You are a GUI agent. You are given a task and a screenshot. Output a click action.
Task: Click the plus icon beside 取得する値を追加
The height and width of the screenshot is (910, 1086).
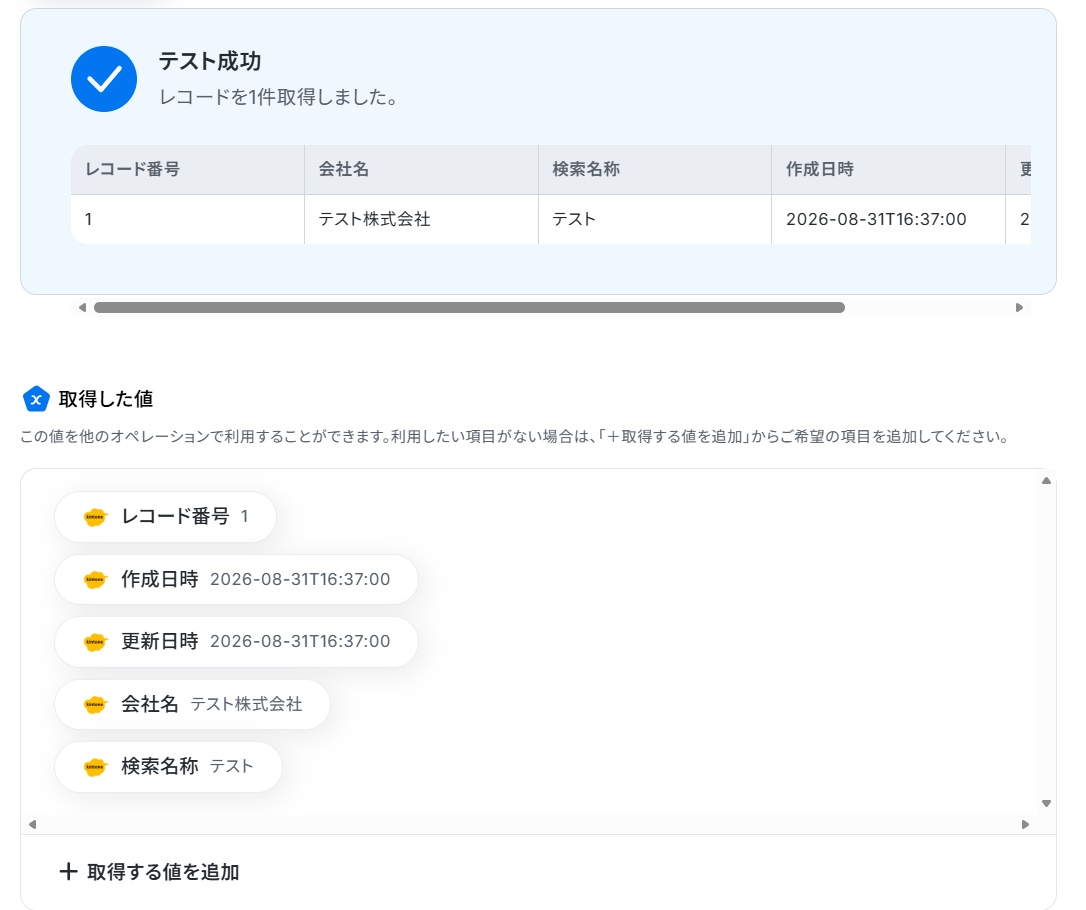click(x=68, y=871)
